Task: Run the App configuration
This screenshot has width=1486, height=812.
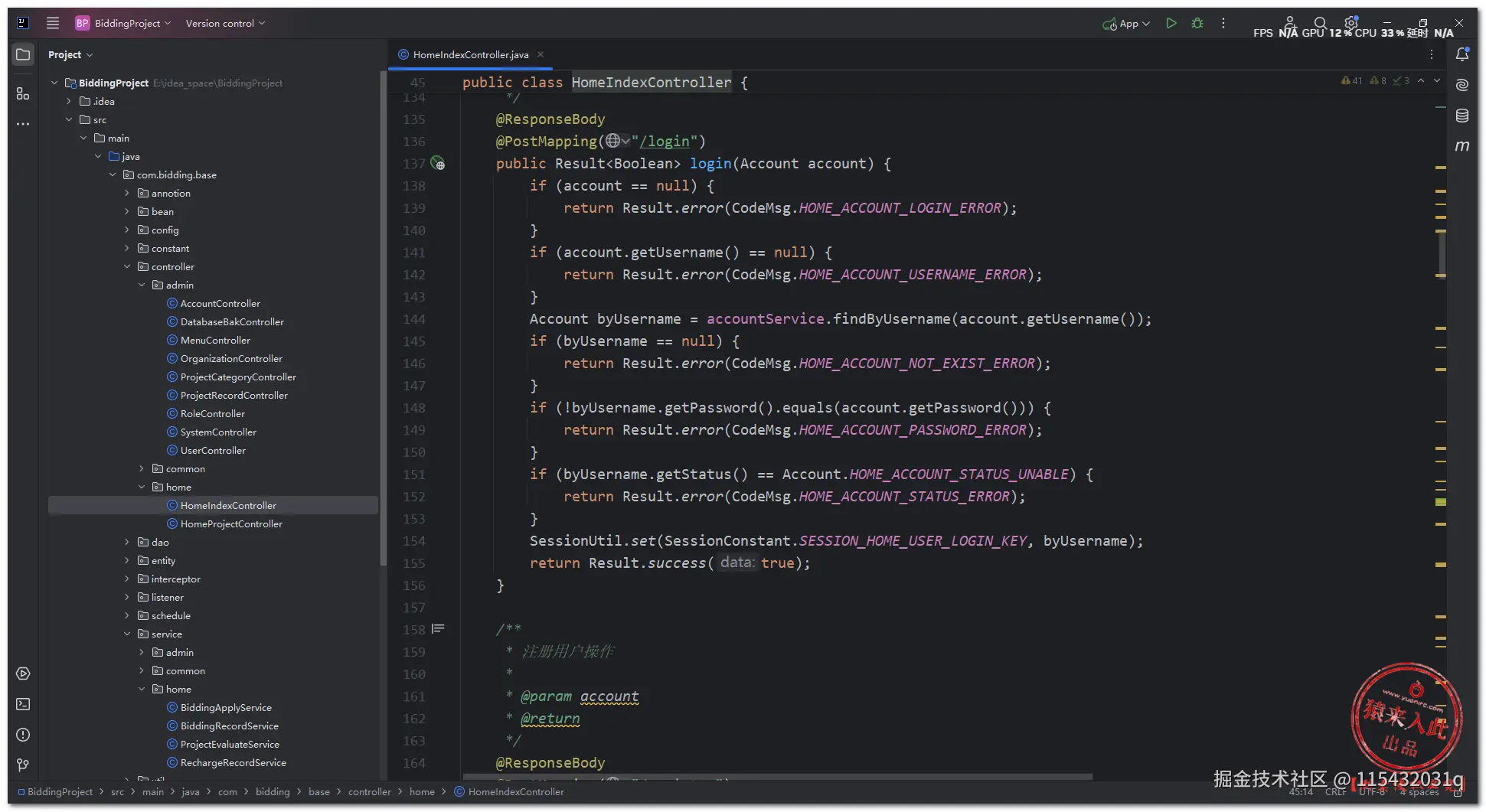Action: point(1171,23)
